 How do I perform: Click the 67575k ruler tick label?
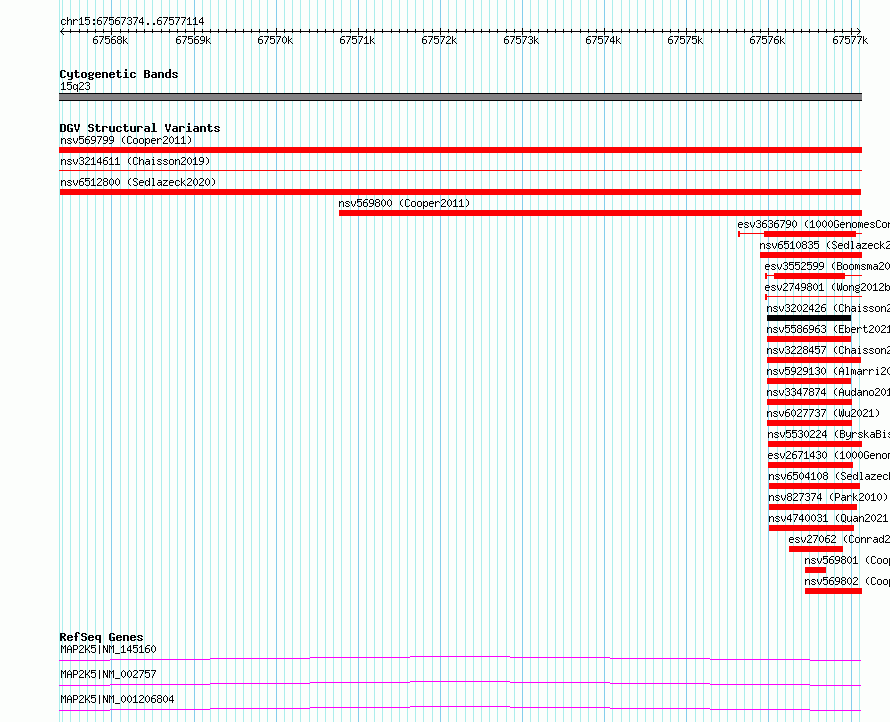tap(685, 40)
